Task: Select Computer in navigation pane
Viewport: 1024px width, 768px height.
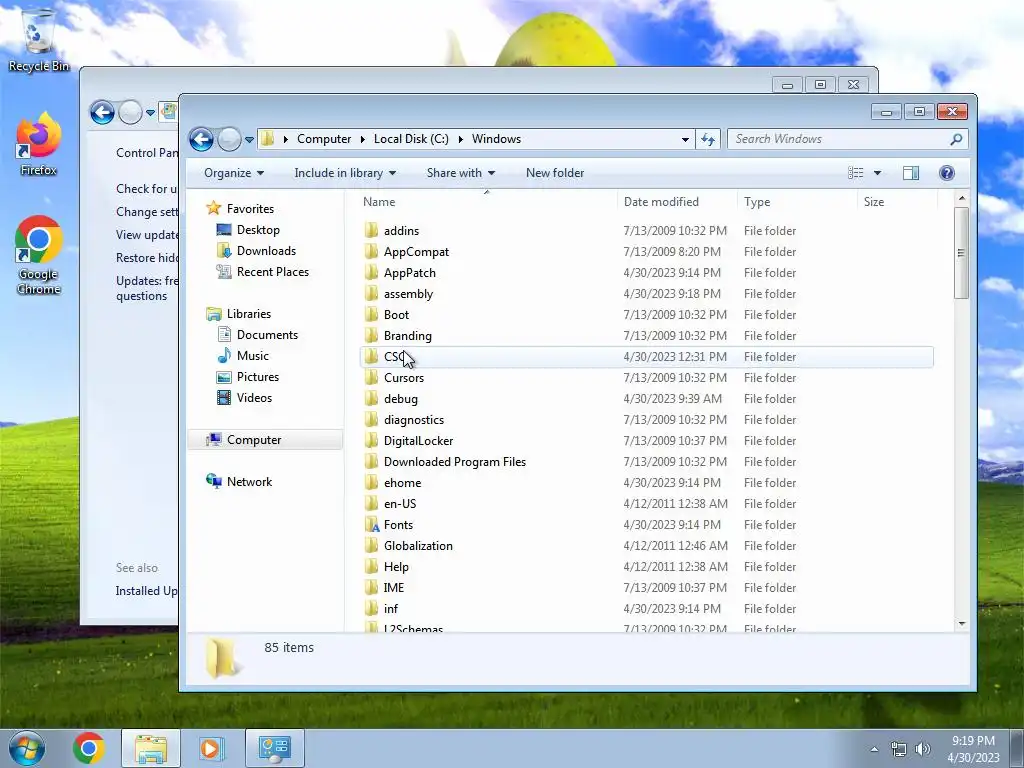Action: (253, 440)
